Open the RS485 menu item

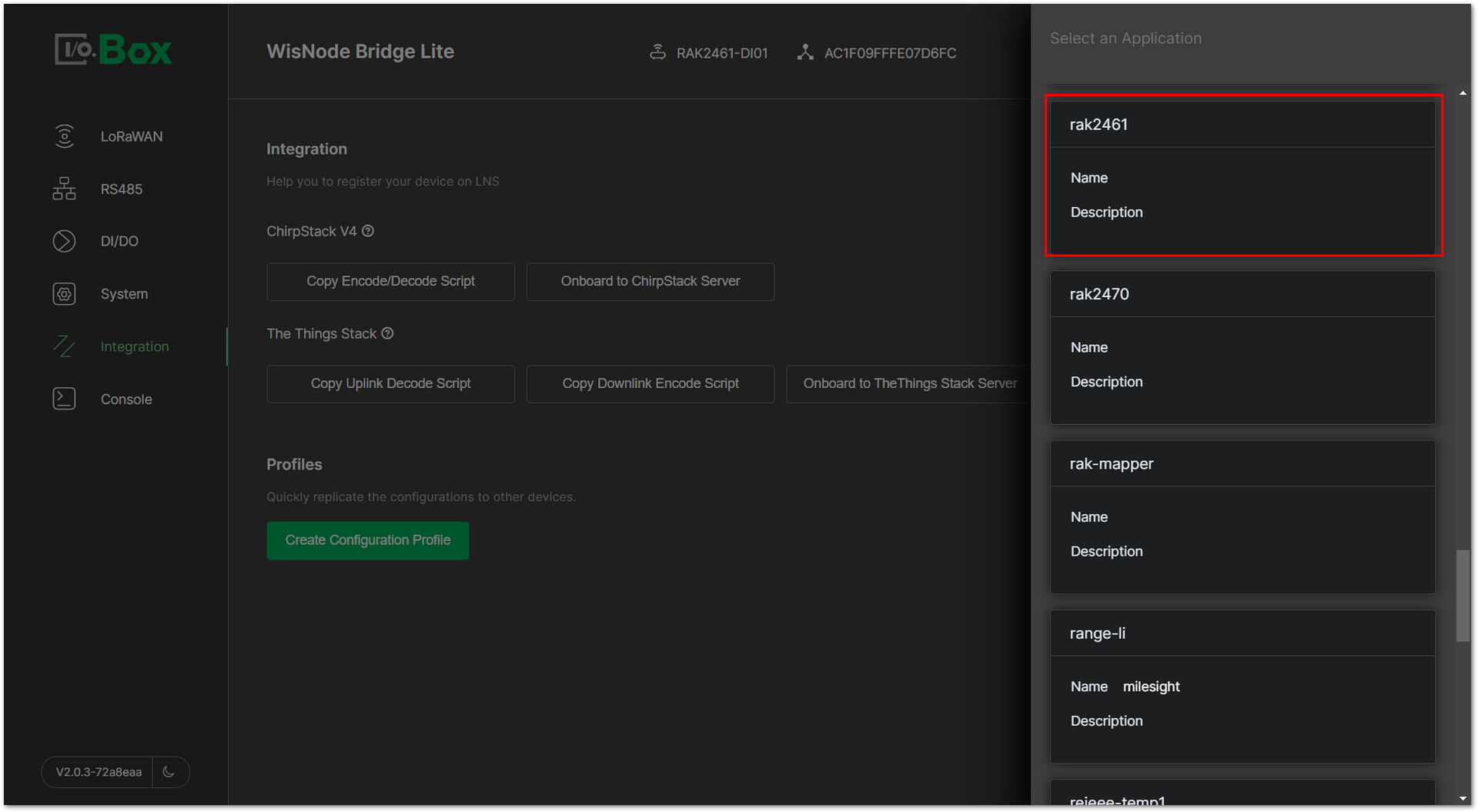122,189
